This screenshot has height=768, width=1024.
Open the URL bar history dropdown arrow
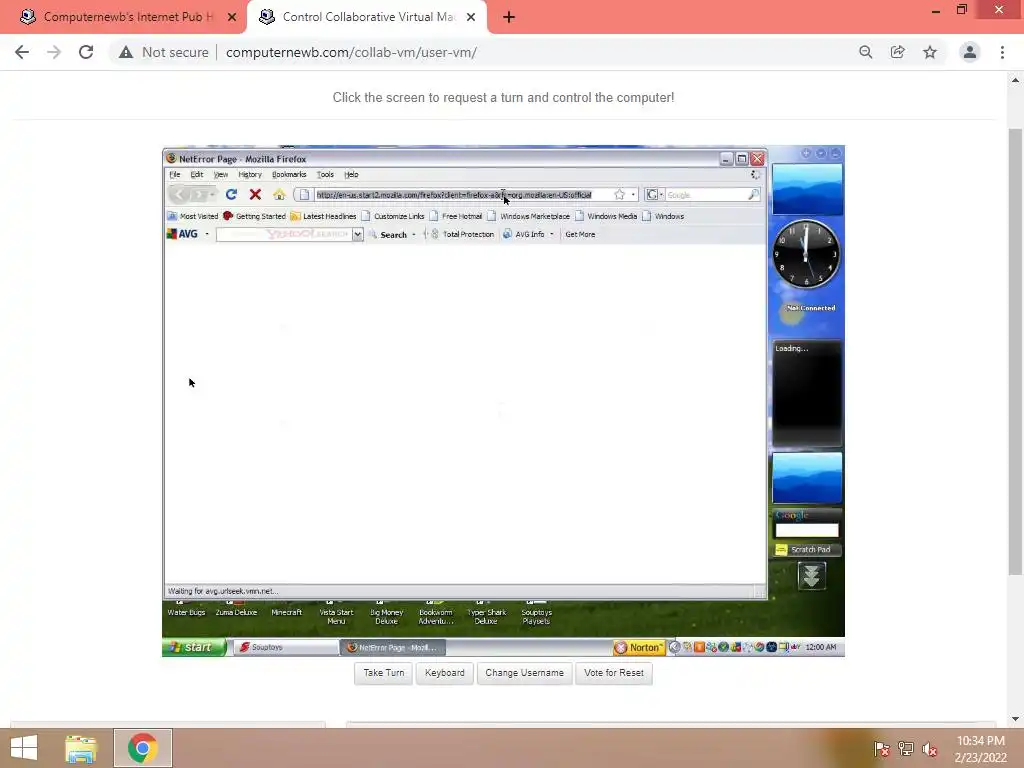click(x=633, y=195)
